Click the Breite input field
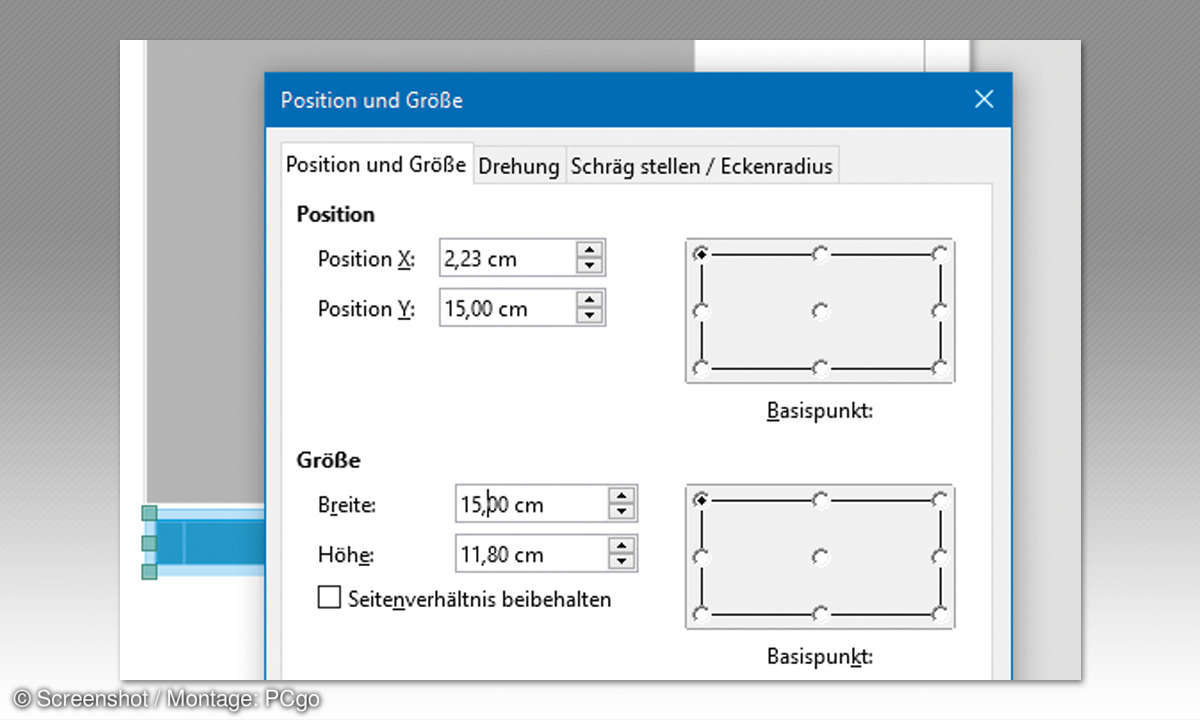This screenshot has width=1200, height=720. coord(532,504)
